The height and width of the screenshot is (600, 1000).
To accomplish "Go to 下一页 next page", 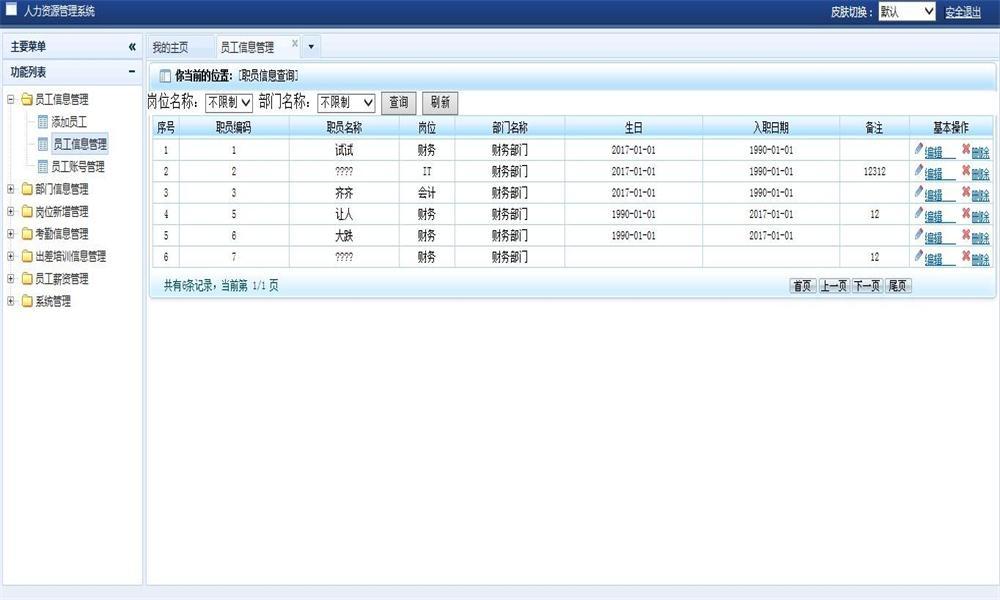I will (x=867, y=286).
